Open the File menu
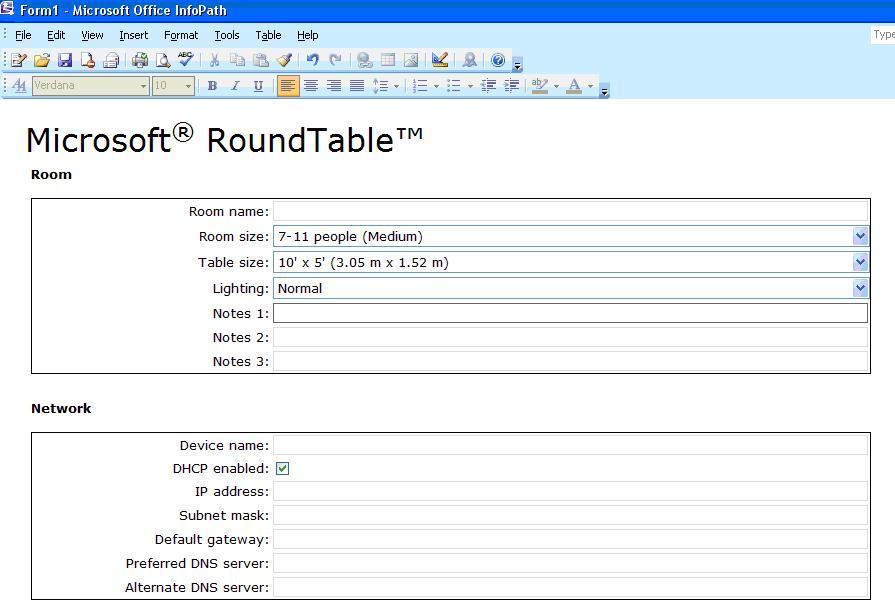 pyautogui.click(x=23, y=35)
